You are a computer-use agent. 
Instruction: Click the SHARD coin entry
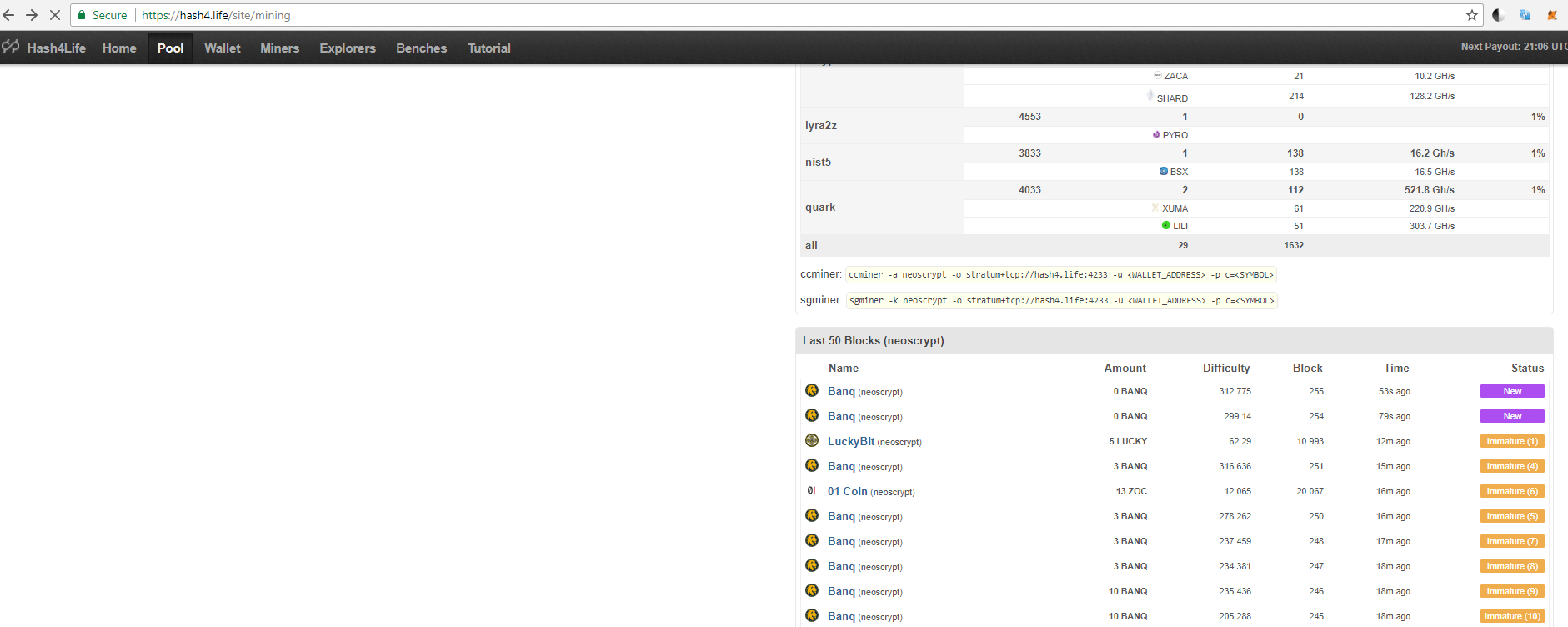pos(1172,98)
